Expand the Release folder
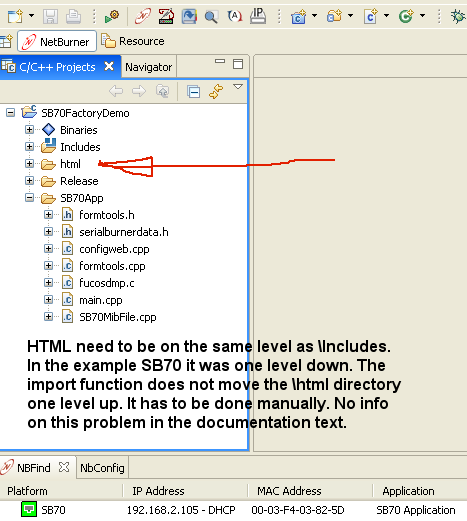 [29, 180]
